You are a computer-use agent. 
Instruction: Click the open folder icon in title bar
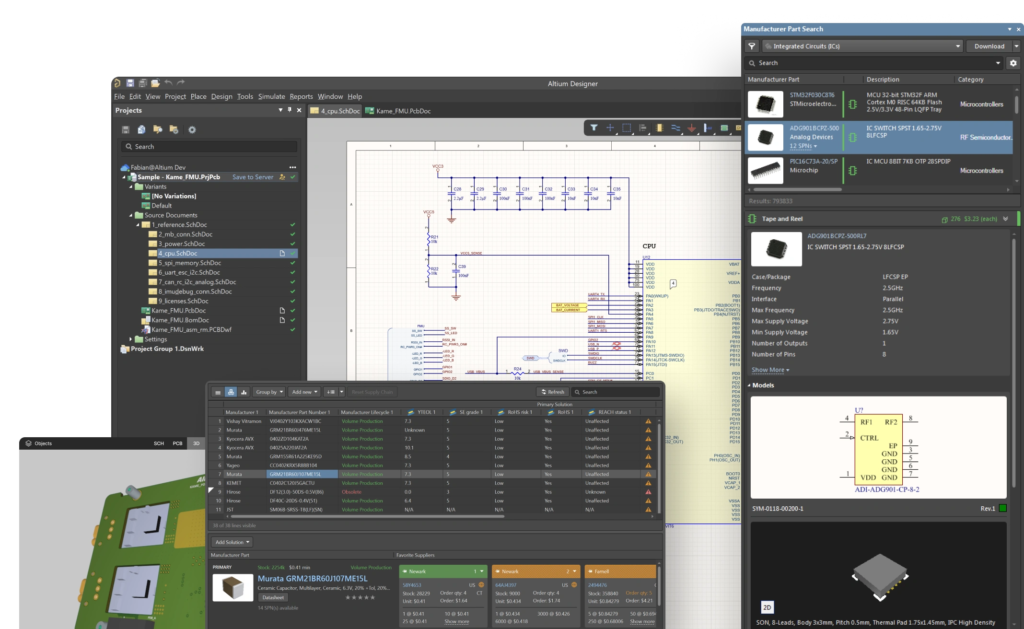[x=155, y=83]
